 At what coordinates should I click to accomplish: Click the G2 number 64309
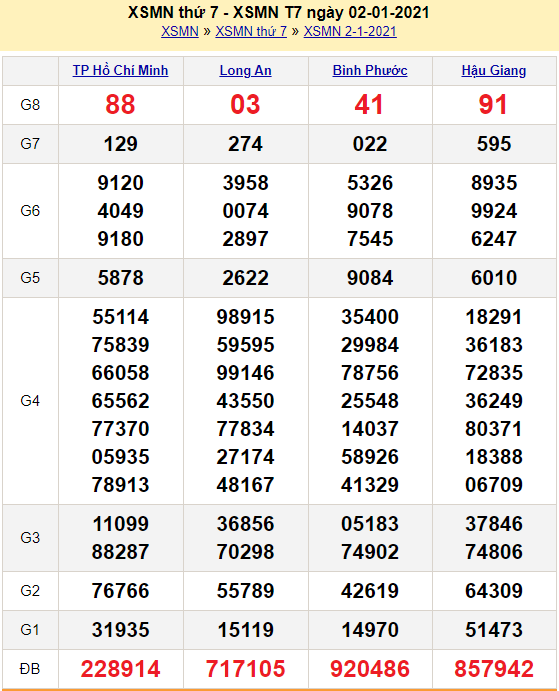click(494, 591)
